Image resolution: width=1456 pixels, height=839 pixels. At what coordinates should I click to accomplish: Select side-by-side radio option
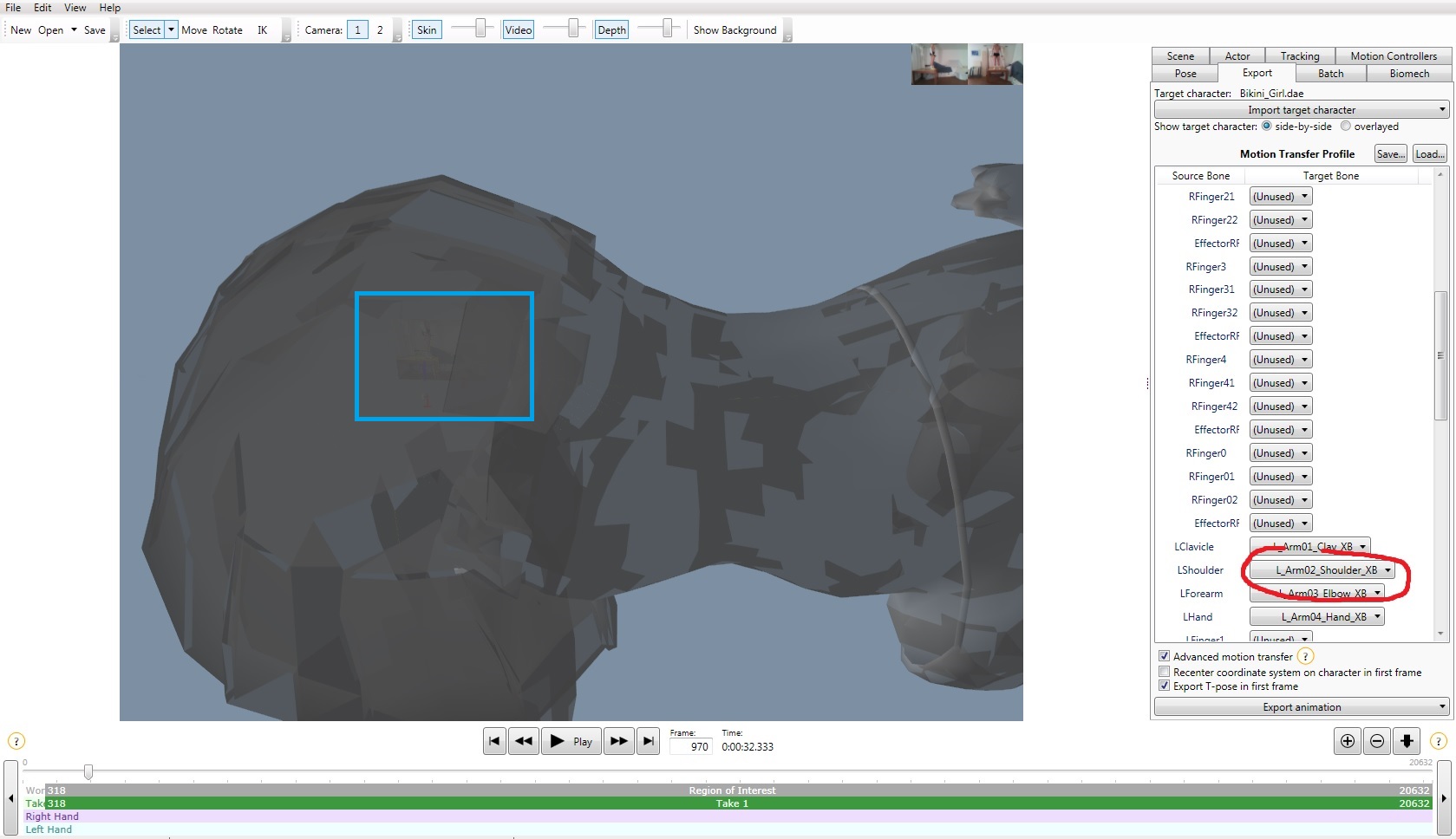(x=1267, y=127)
